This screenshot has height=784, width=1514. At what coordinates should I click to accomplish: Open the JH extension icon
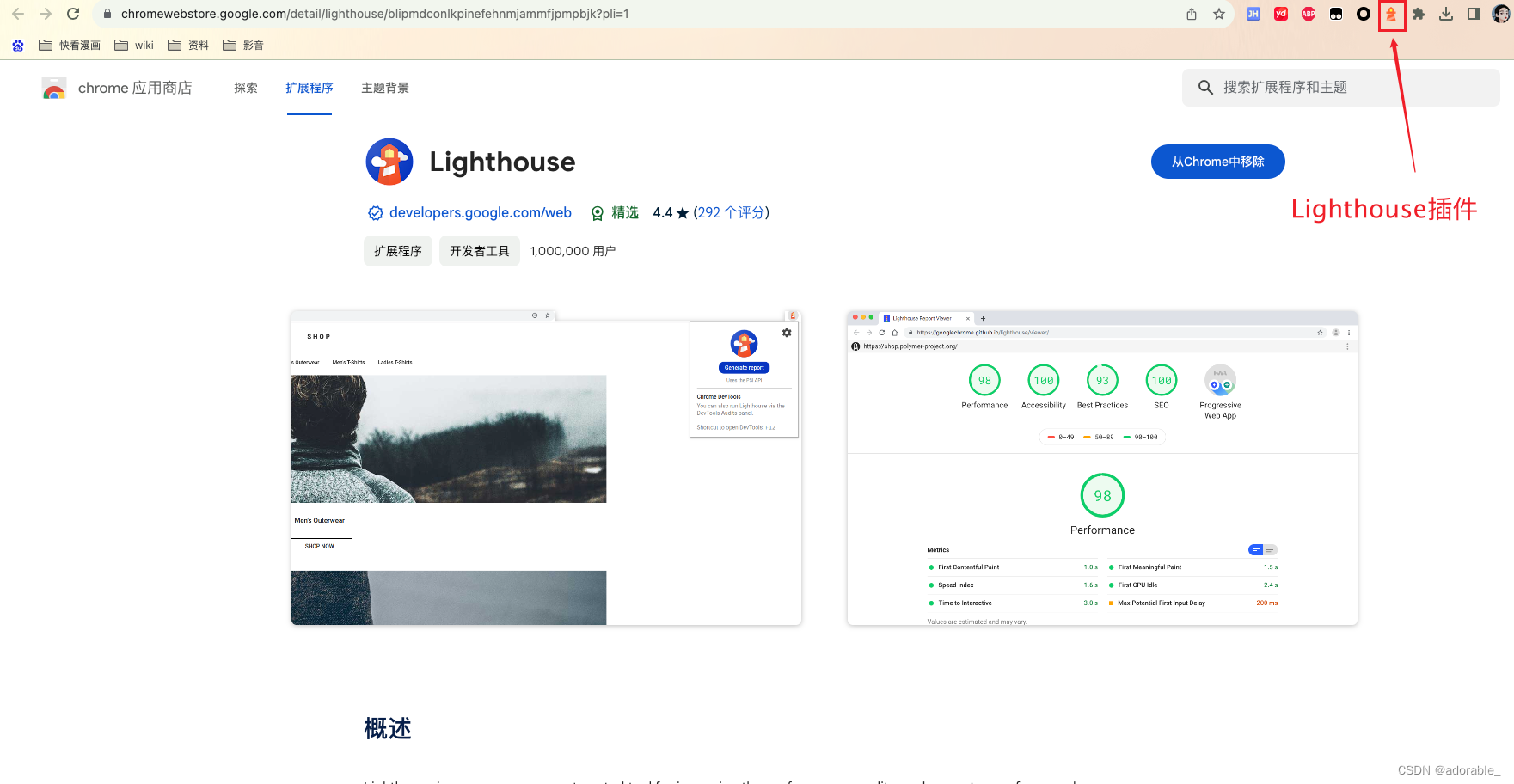(1253, 14)
